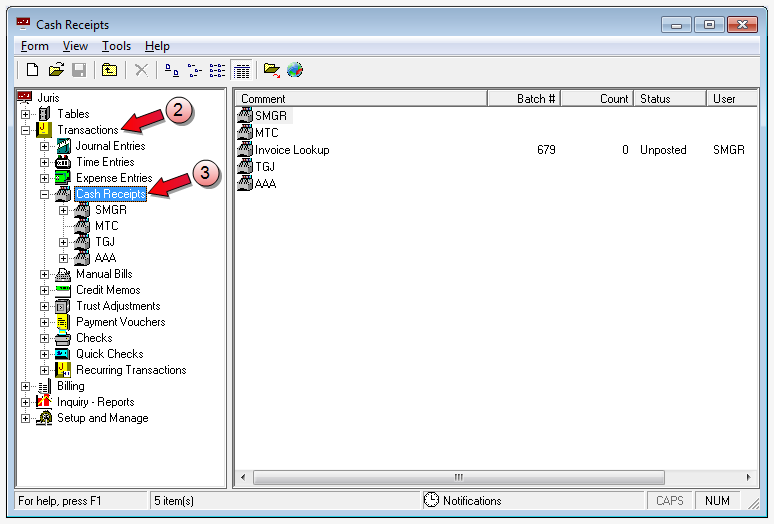
Task: Open the Form menu
Action: coord(35,46)
